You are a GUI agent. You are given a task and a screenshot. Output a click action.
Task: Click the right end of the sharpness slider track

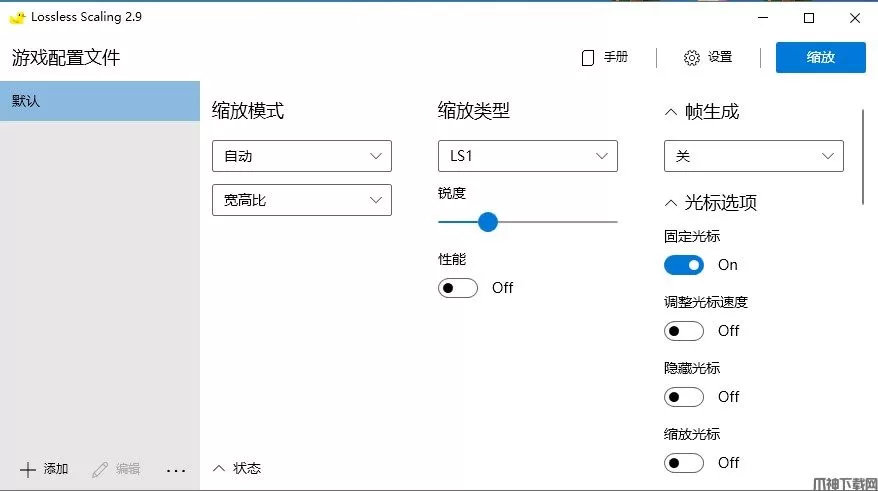coord(616,222)
